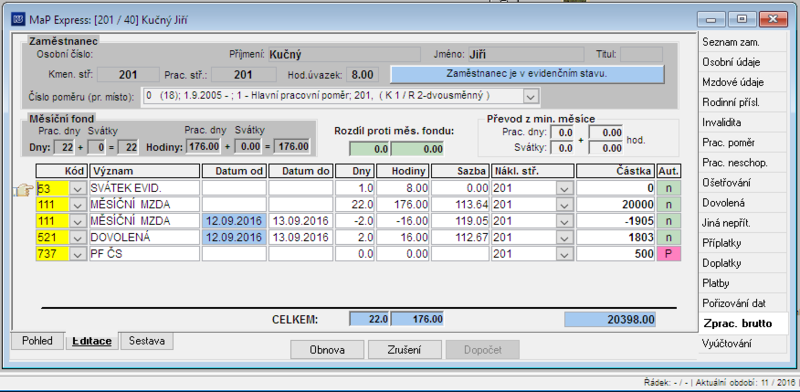Click Částka cell 500
The height and width of the screenshot is (392, 800).
616,254
